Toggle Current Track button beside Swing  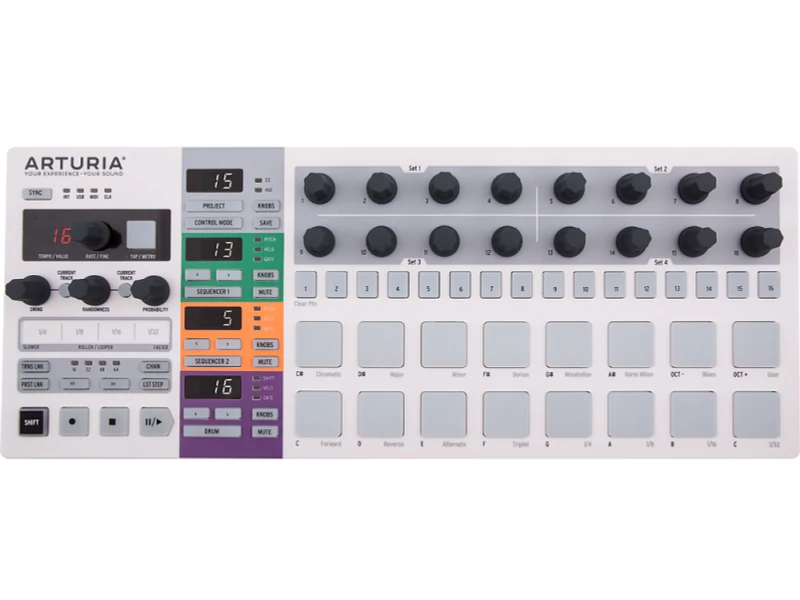[64, 290]
